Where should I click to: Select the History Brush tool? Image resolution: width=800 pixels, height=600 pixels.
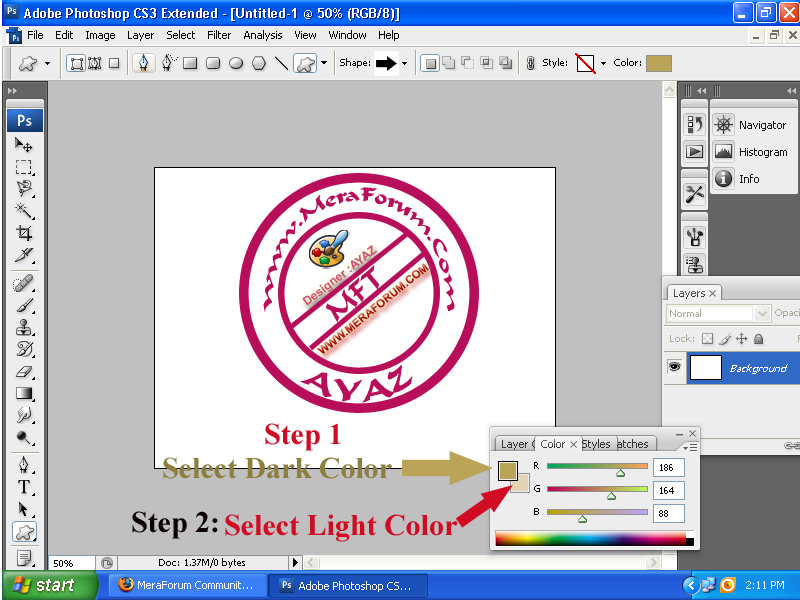coord(23,349)
